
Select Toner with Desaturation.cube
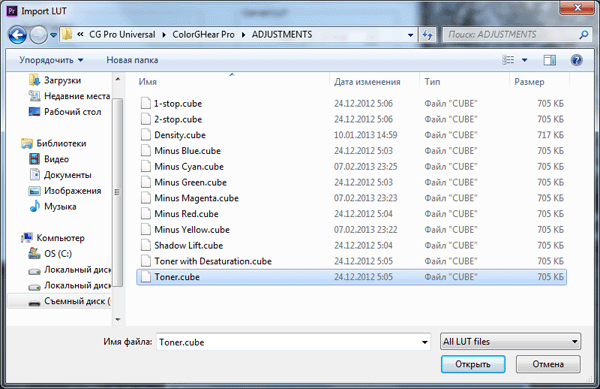(352, 261)
